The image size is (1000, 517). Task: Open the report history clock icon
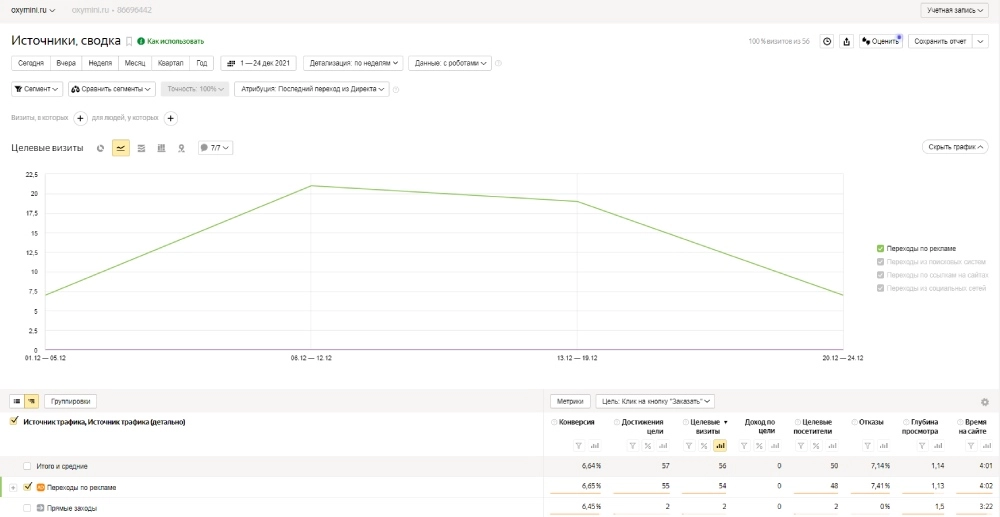(x=827, y=41)
